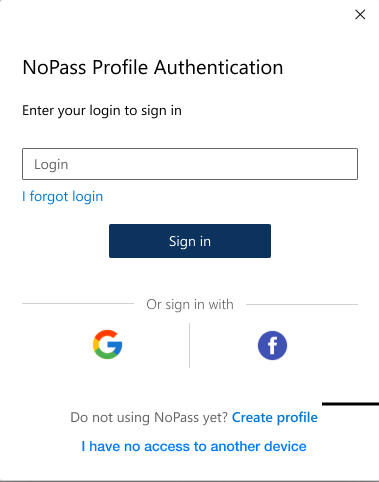379x482 pixels.
Task: Click the 'Do not using NoPass yet?' text
Action: pyautogui.click(x=149, y=417)
